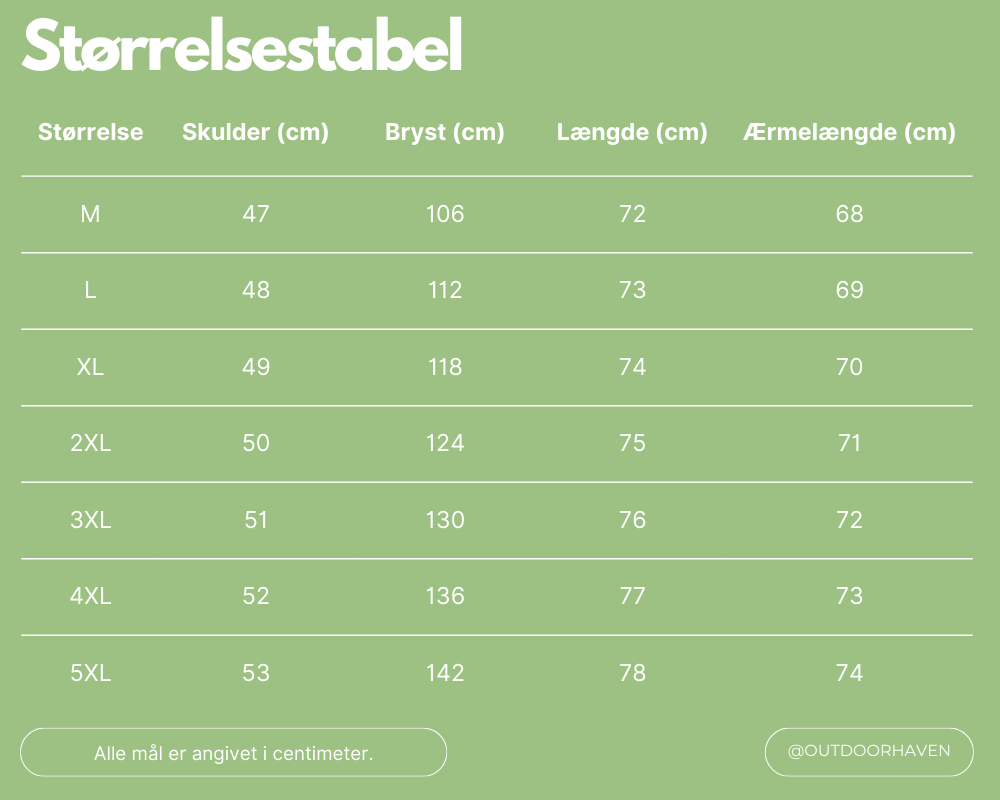Viewport: 1000px width, 800px height.
Task: Select the Størrelse column header
Action: (x=90, y=132)
